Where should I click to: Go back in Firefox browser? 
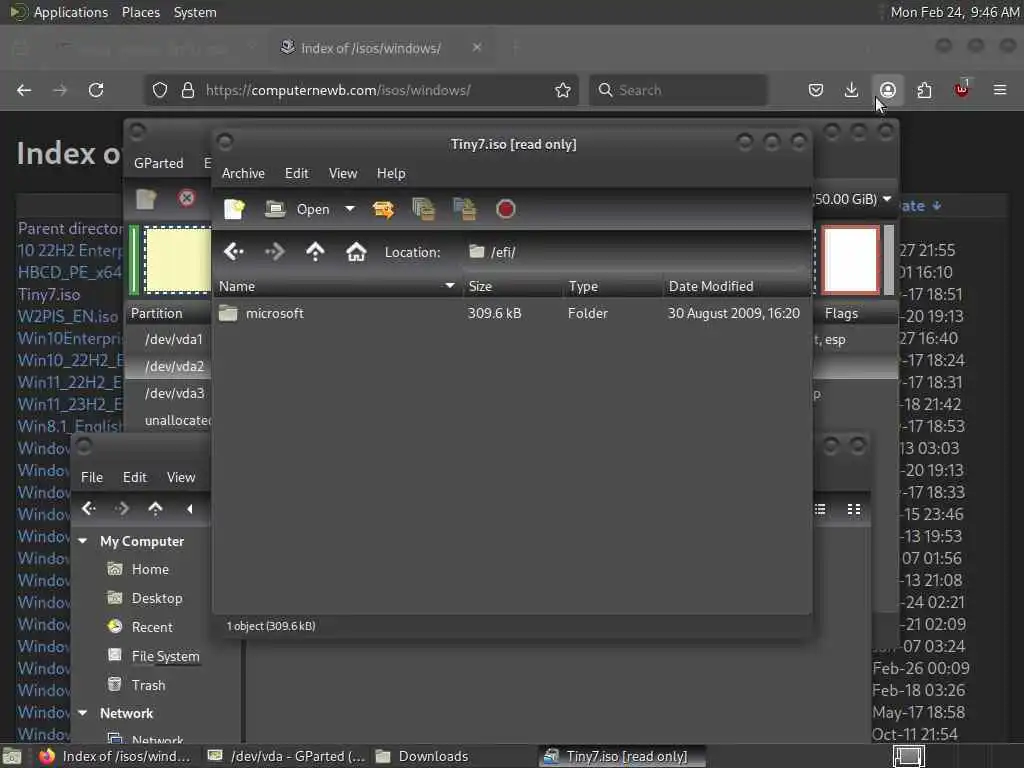24,90
